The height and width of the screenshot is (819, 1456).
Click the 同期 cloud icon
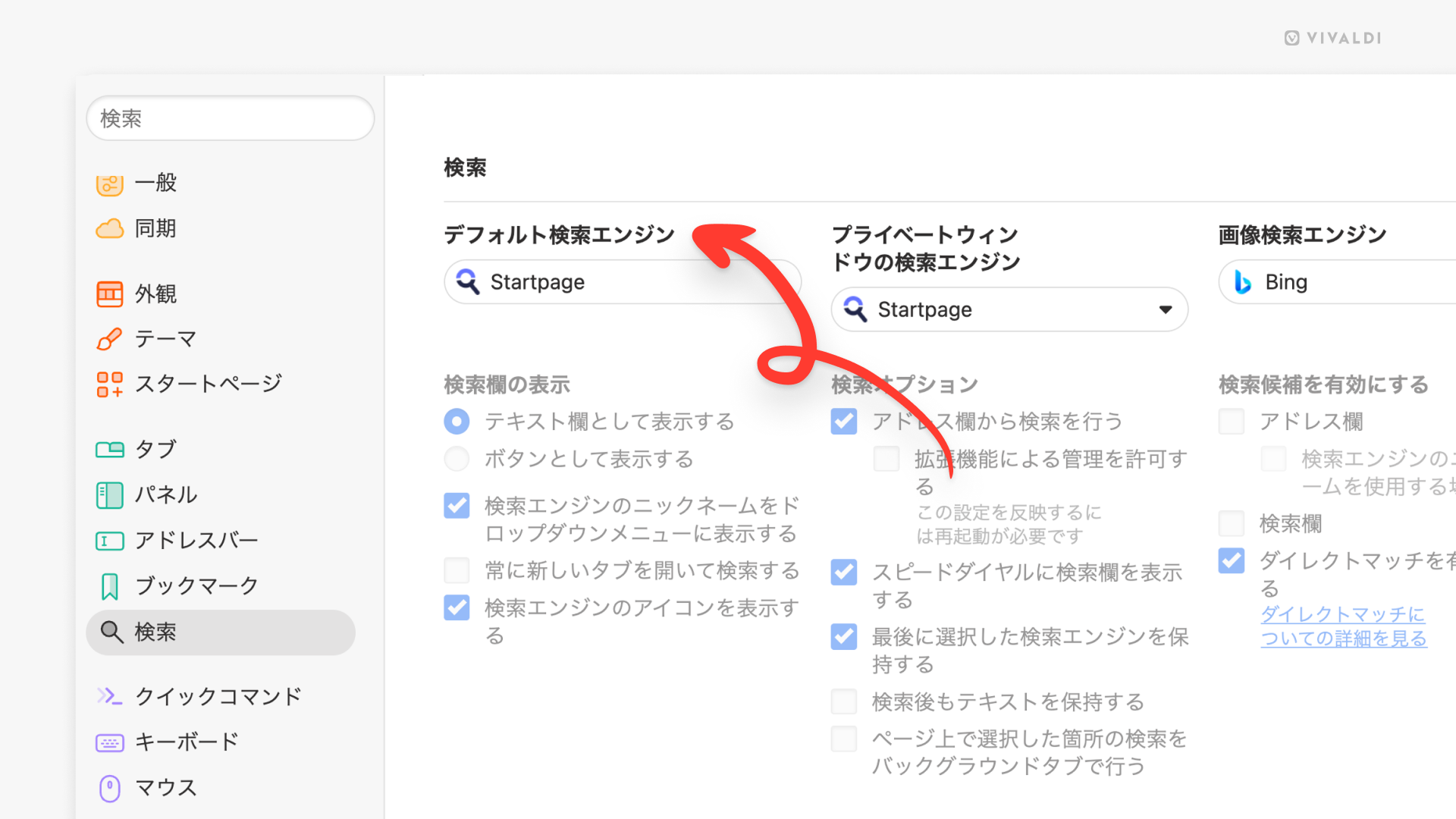tap(110, 228)
